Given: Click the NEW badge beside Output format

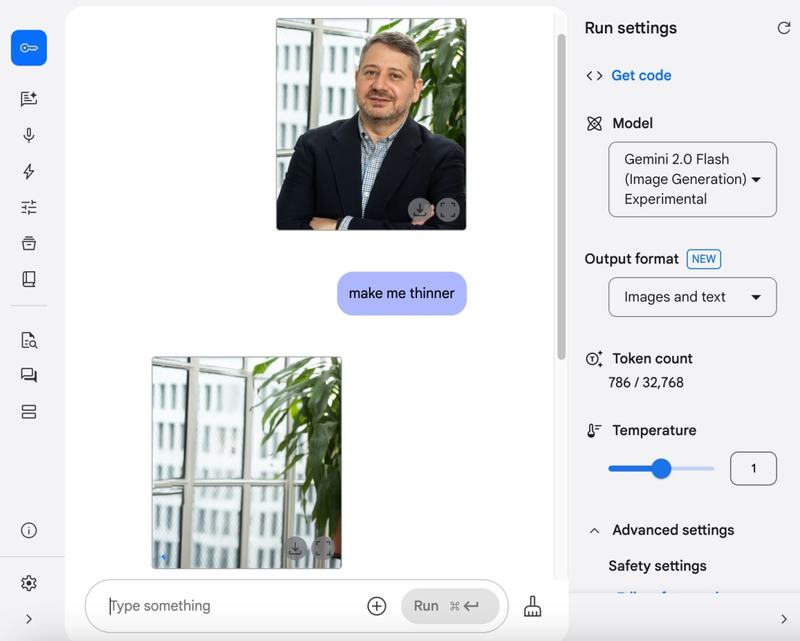Looking at the screenshot, I should coord(704,259).
